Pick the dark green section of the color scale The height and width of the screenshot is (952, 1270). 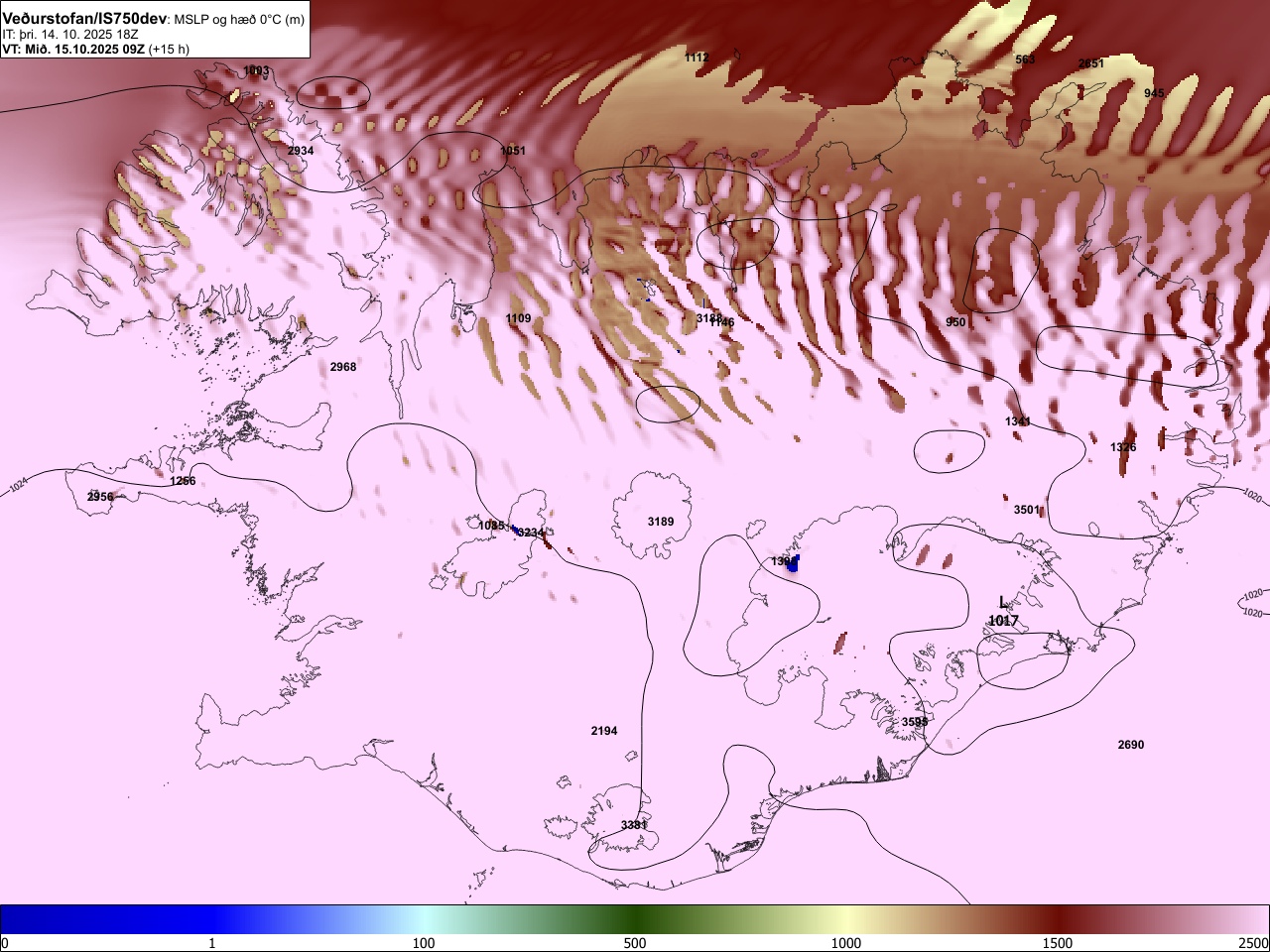coord(635,919)
